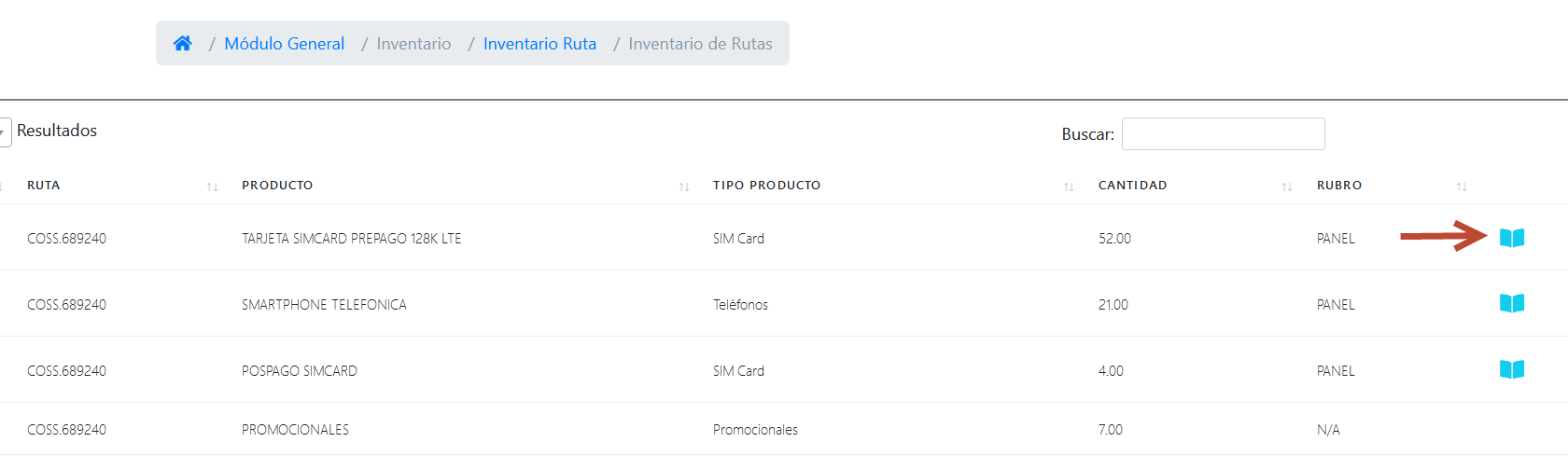The height and width of the screenshot is (456, 1568).
Task: Click the Inventario breadcrumb item
Action: (x=413, y=44)
